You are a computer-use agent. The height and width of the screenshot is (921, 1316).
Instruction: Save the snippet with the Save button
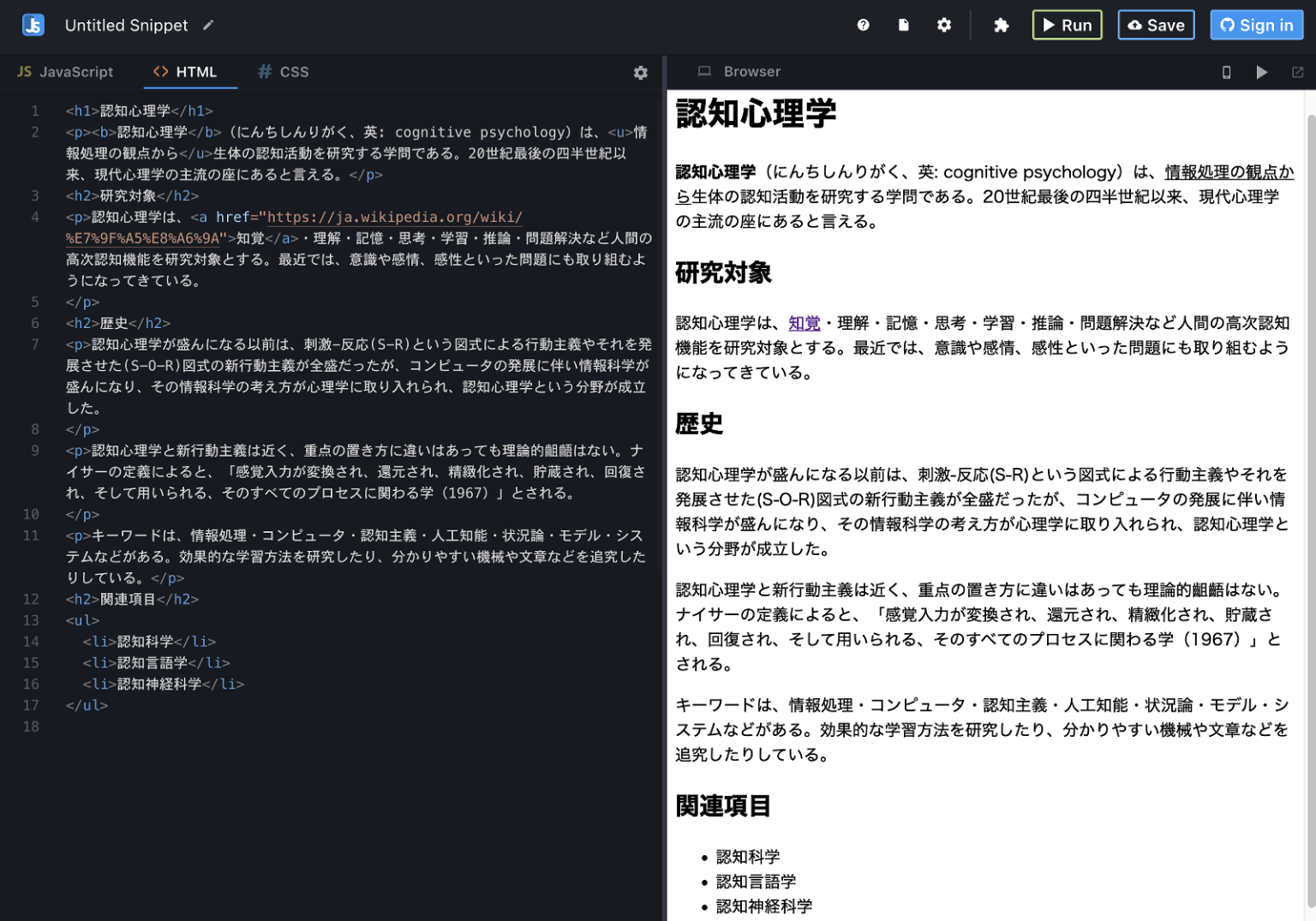tap(1156, 25)
